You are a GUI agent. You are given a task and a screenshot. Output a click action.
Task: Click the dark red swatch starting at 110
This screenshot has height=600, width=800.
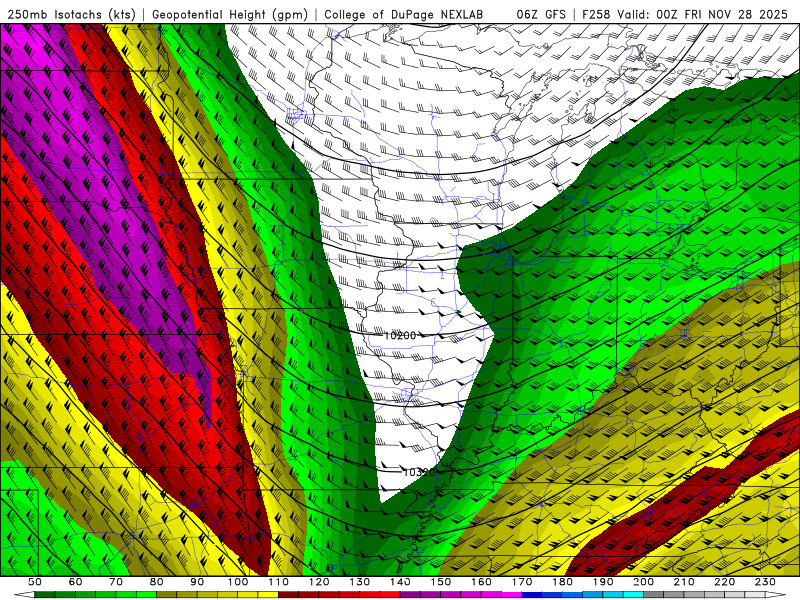289,595
